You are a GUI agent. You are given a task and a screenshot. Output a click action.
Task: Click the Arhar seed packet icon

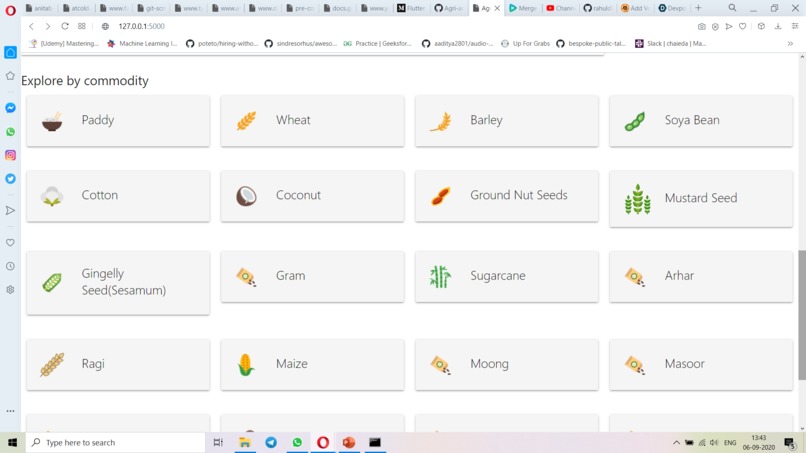pos(635,277)
